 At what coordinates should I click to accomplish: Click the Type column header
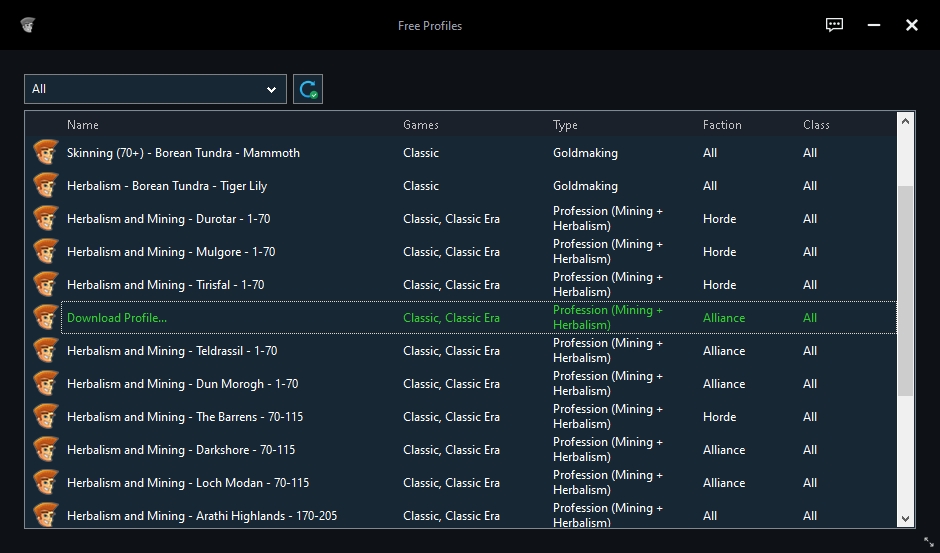(x=565, y=125)
